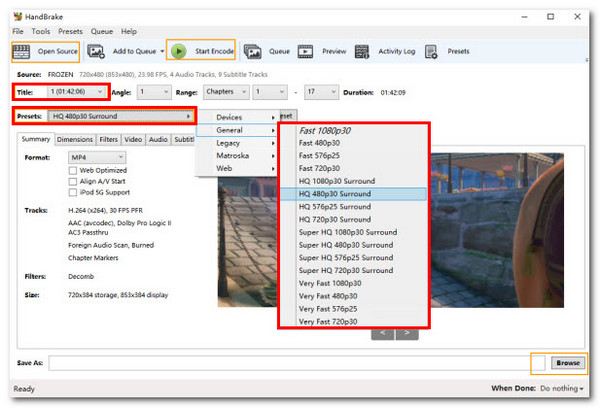Open the Queue menu in the menu bar
The height and width of the screenshot is (408, 600).
[102, 31]
